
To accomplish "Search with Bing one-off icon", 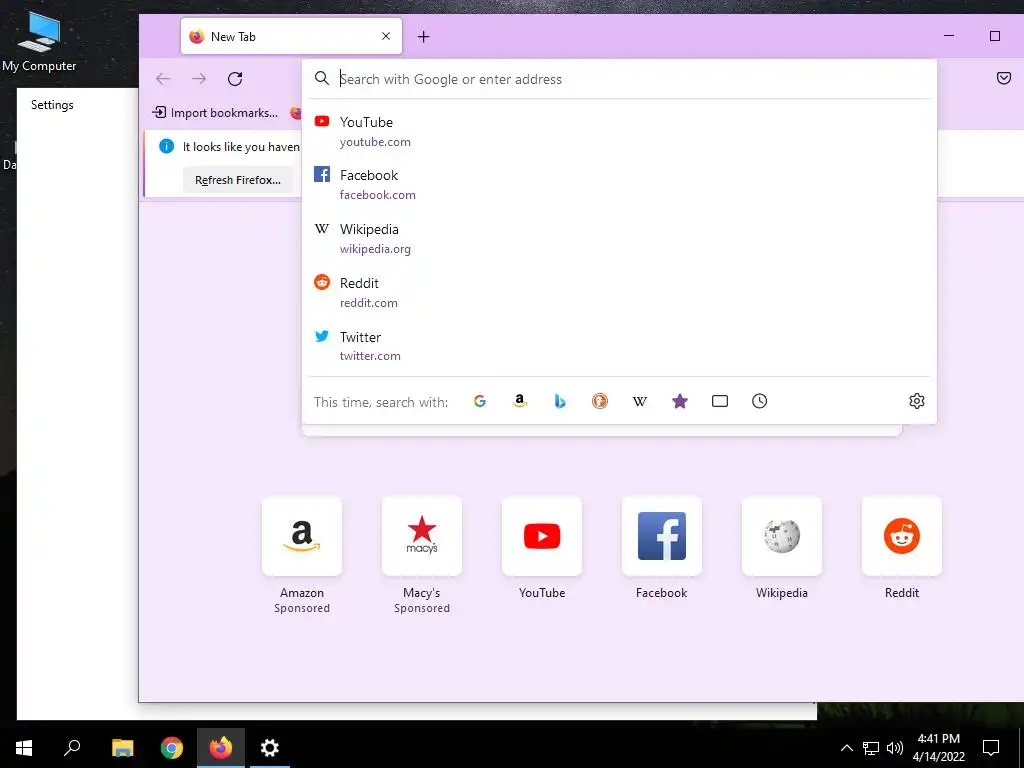I will point(560,401).
